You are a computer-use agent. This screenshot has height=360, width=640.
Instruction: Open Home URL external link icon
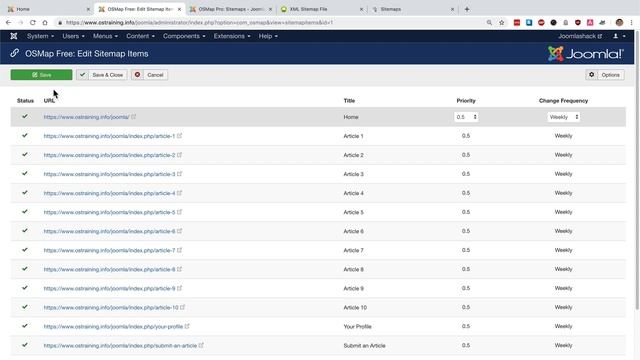pos(133,117)
